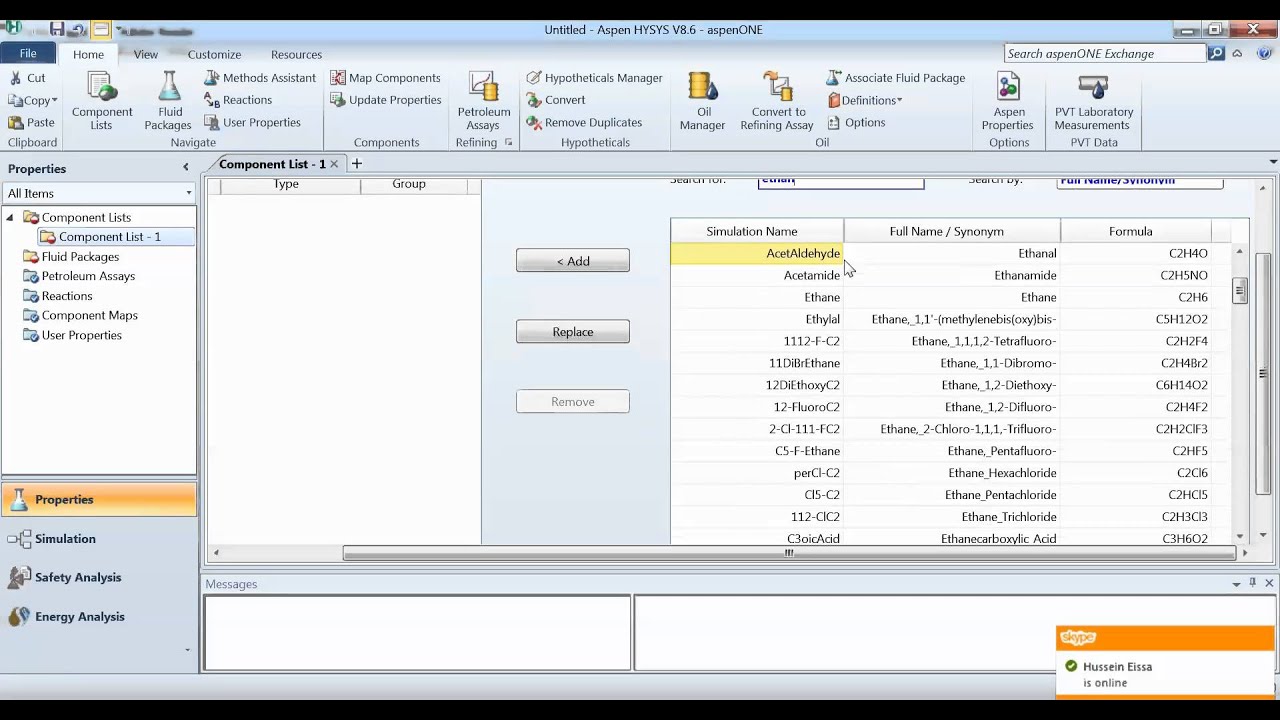Screen dimensions: 1280x720
Task: Cut the selection with Cut
Action: point(27,78)
